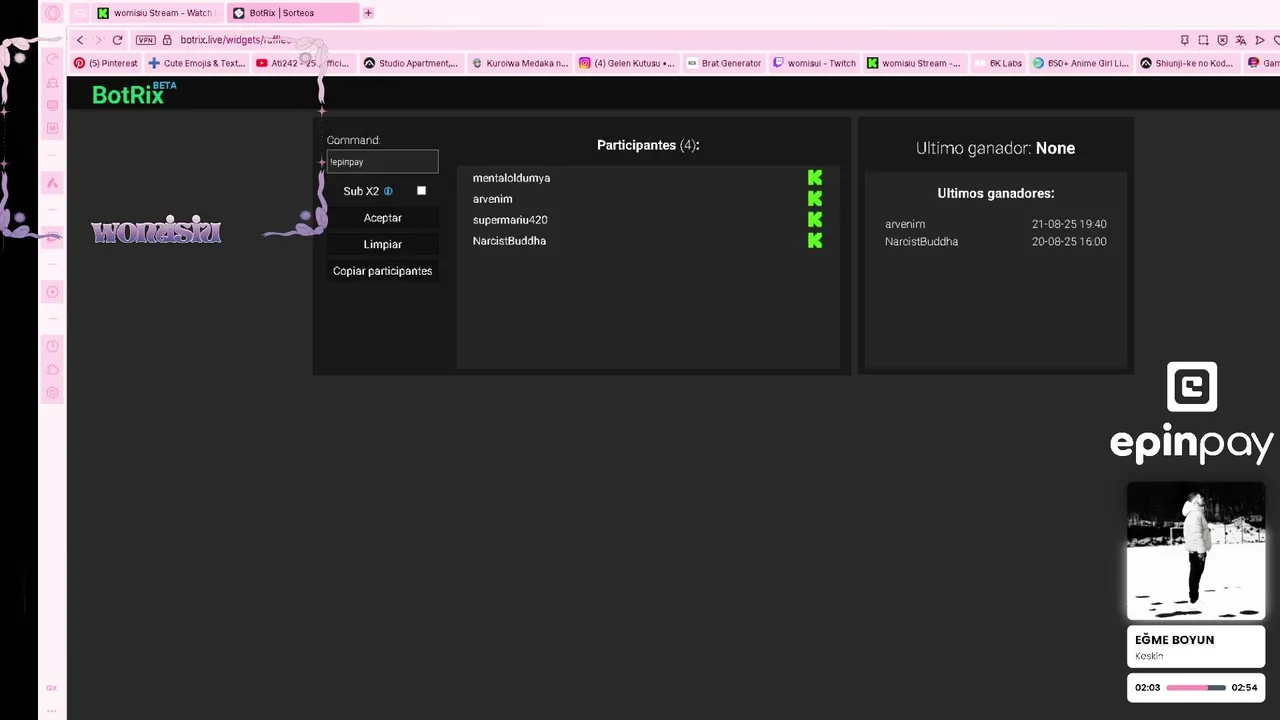Go back with the browser back arrow
Image resolution: width=1280 pixels, height=720 pixels.
coord(80,40)
